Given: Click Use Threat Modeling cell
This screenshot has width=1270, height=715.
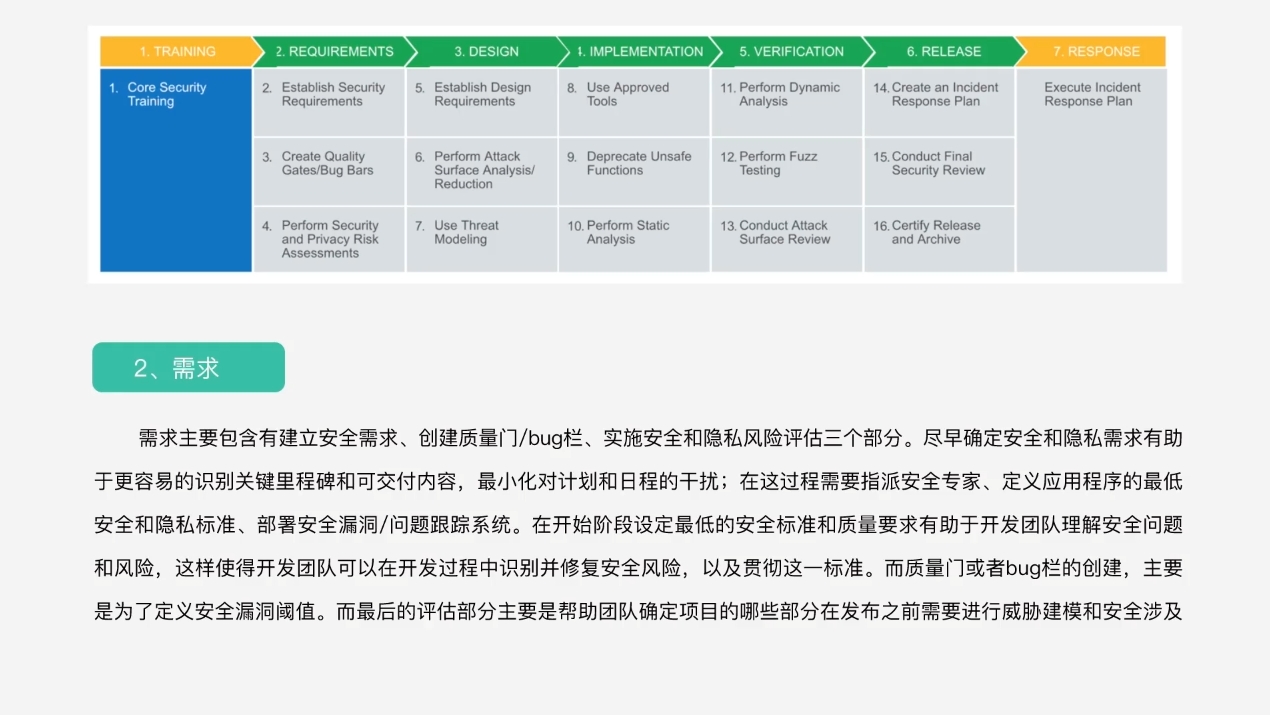Looking at the screenshot, I should [482, 239].
